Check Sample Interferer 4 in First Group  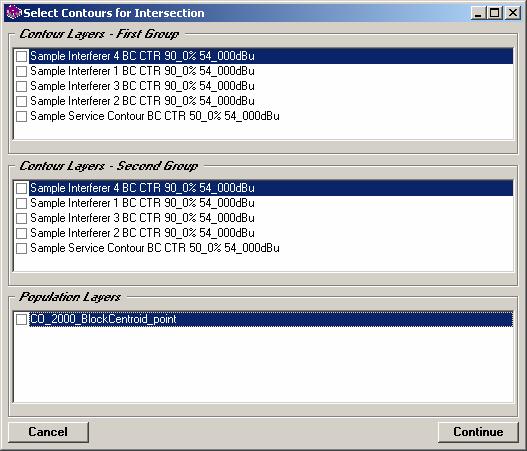pyautogui.click(x=22, y=56)
